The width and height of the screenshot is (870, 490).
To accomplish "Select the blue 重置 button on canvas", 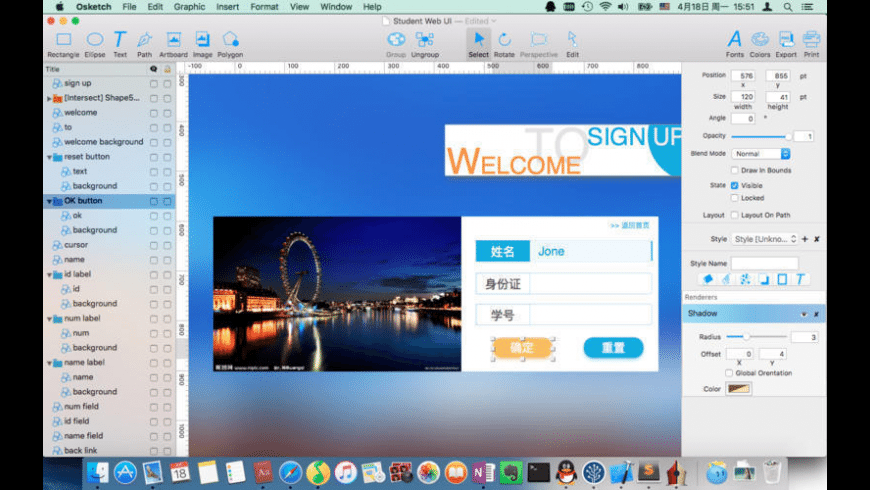I will 613,348.
